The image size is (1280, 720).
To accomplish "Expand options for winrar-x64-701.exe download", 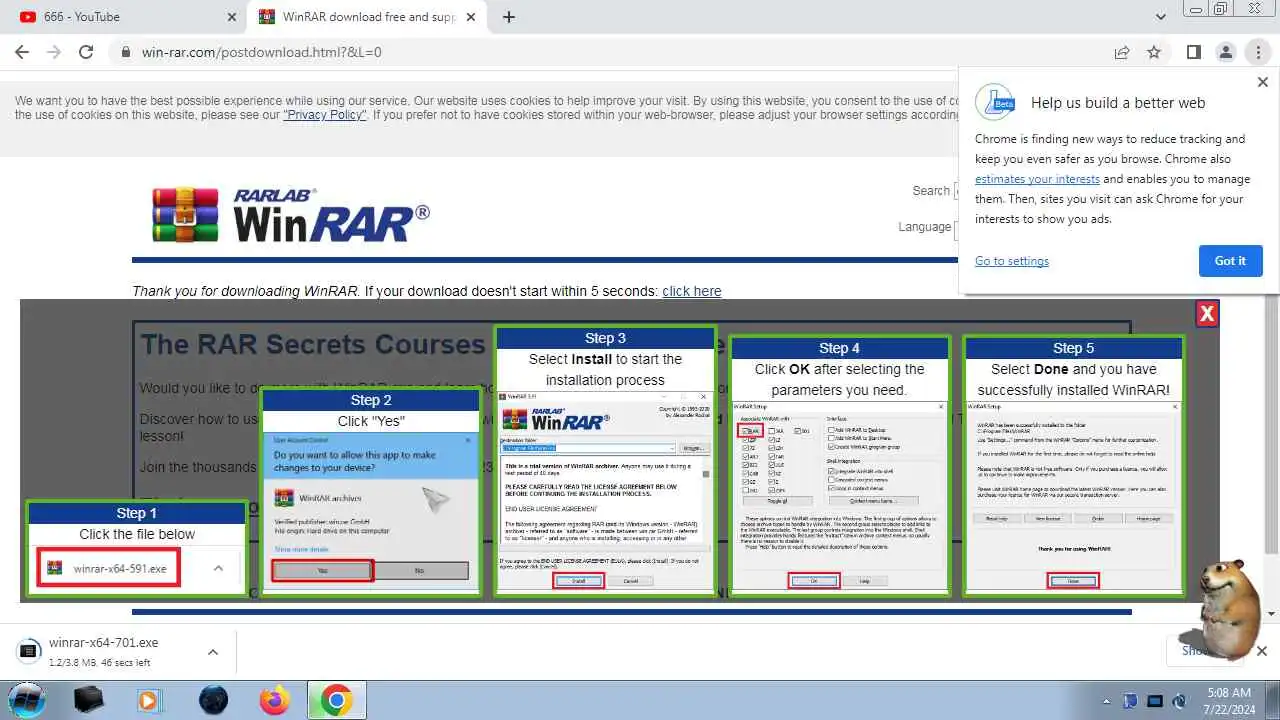I will coord(213,652).
